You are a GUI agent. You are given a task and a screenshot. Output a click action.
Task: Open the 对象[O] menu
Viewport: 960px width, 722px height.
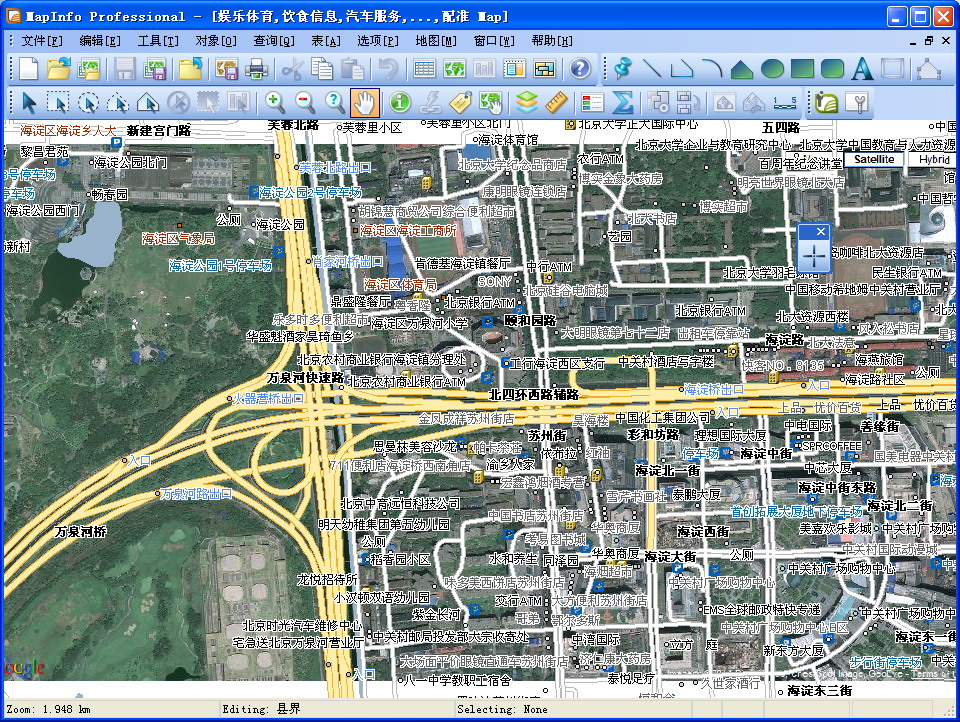coord(216,41)
